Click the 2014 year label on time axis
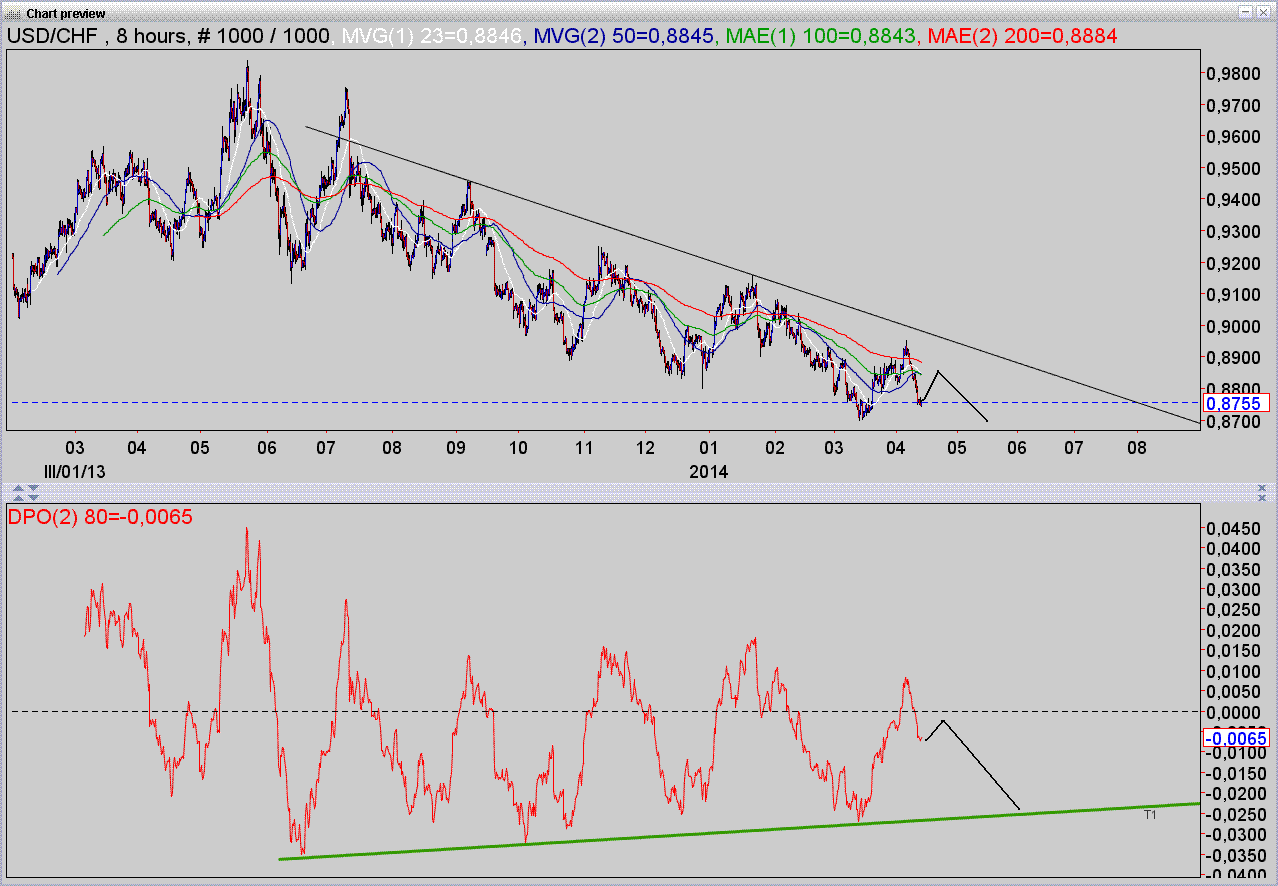Viewport: 1278px width, 886px height. pyautogui.click(x=708, y=470)
